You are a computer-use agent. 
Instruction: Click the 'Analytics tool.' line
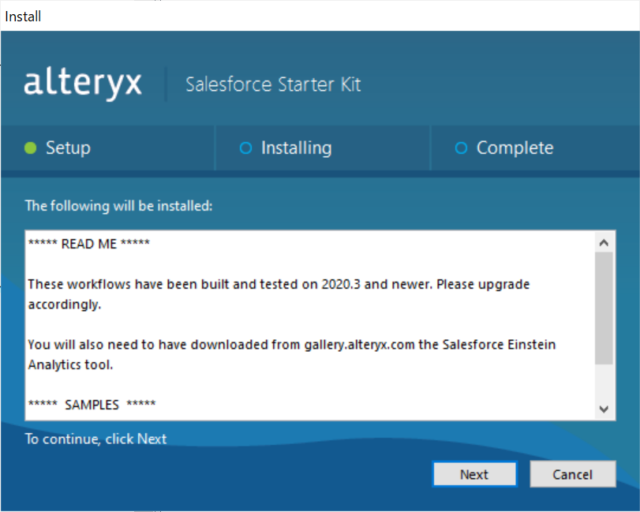tap(70, 365)
